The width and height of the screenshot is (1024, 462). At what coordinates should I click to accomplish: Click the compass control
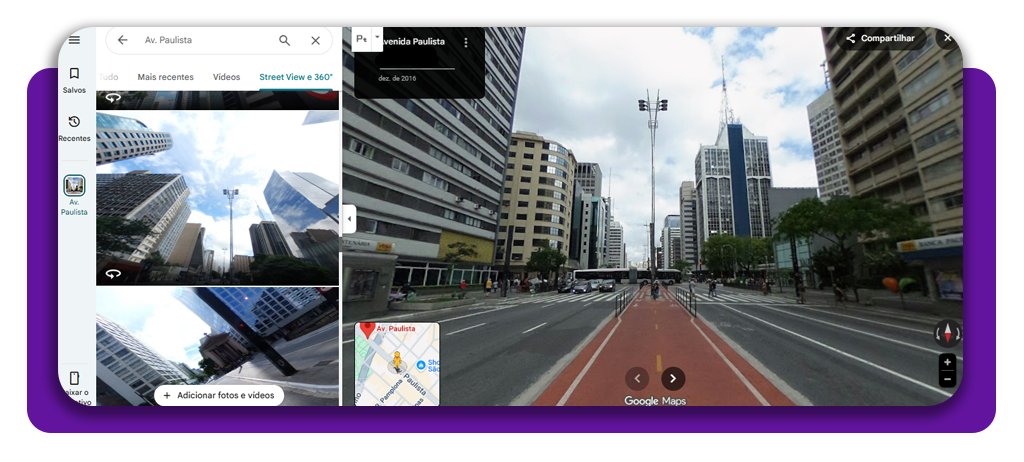(x=948, y=333)
